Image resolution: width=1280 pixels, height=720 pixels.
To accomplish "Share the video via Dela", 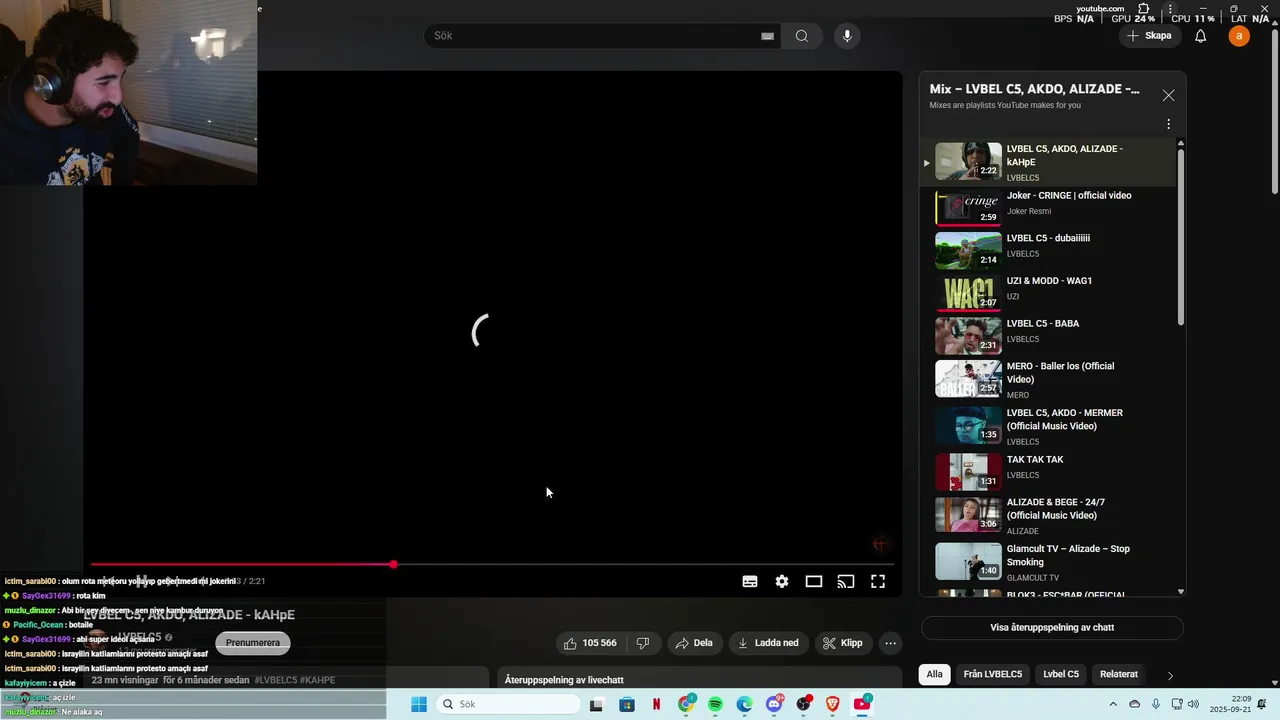I will (695, 643).
